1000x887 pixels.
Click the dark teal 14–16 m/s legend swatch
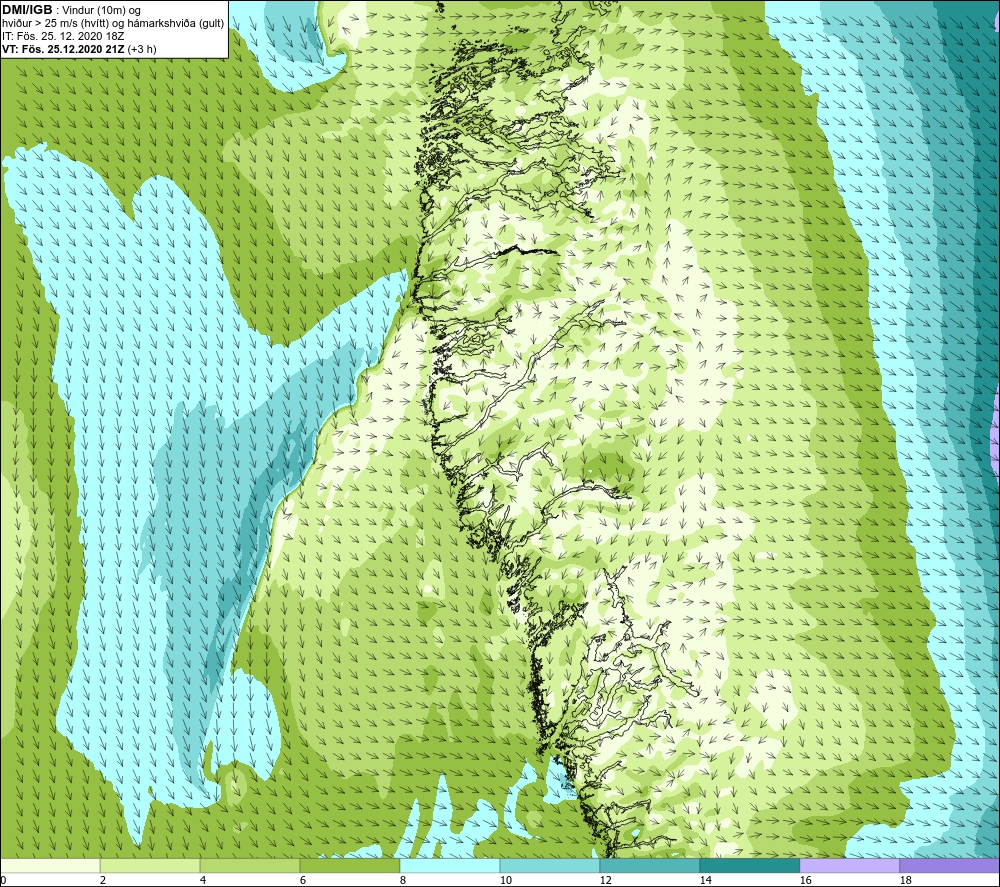750,865
